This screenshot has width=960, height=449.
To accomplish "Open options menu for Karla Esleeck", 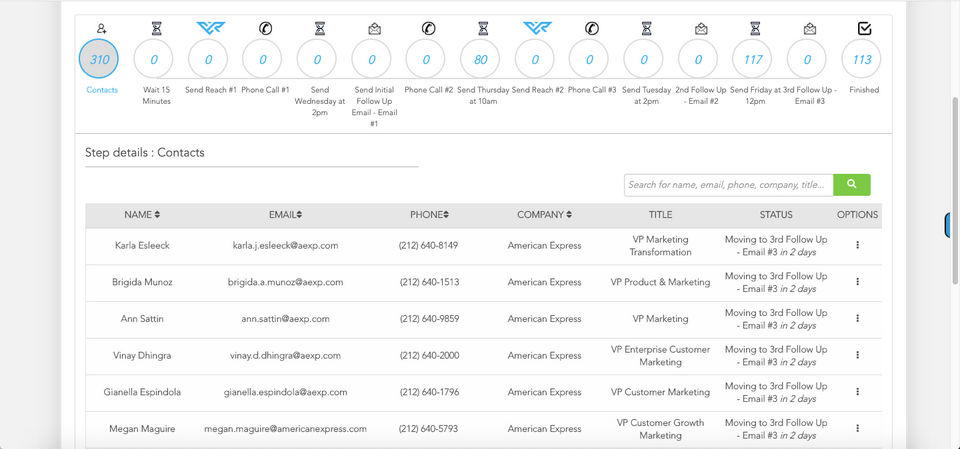I will [857, 245].
